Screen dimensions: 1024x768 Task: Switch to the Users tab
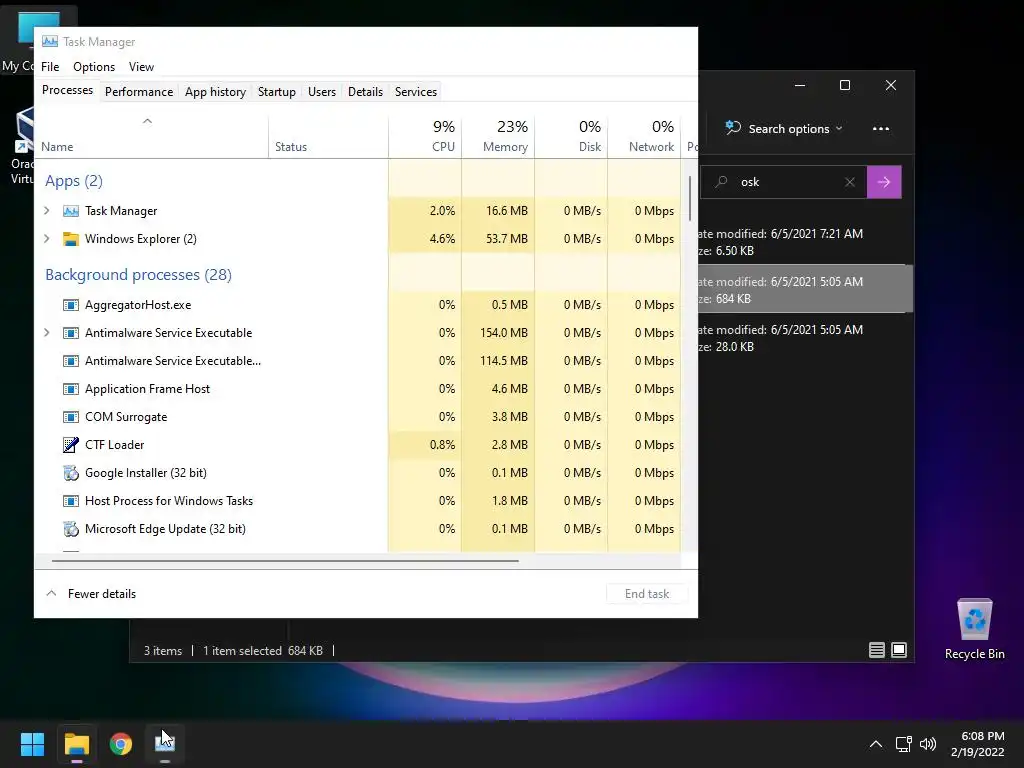(322, 92)
